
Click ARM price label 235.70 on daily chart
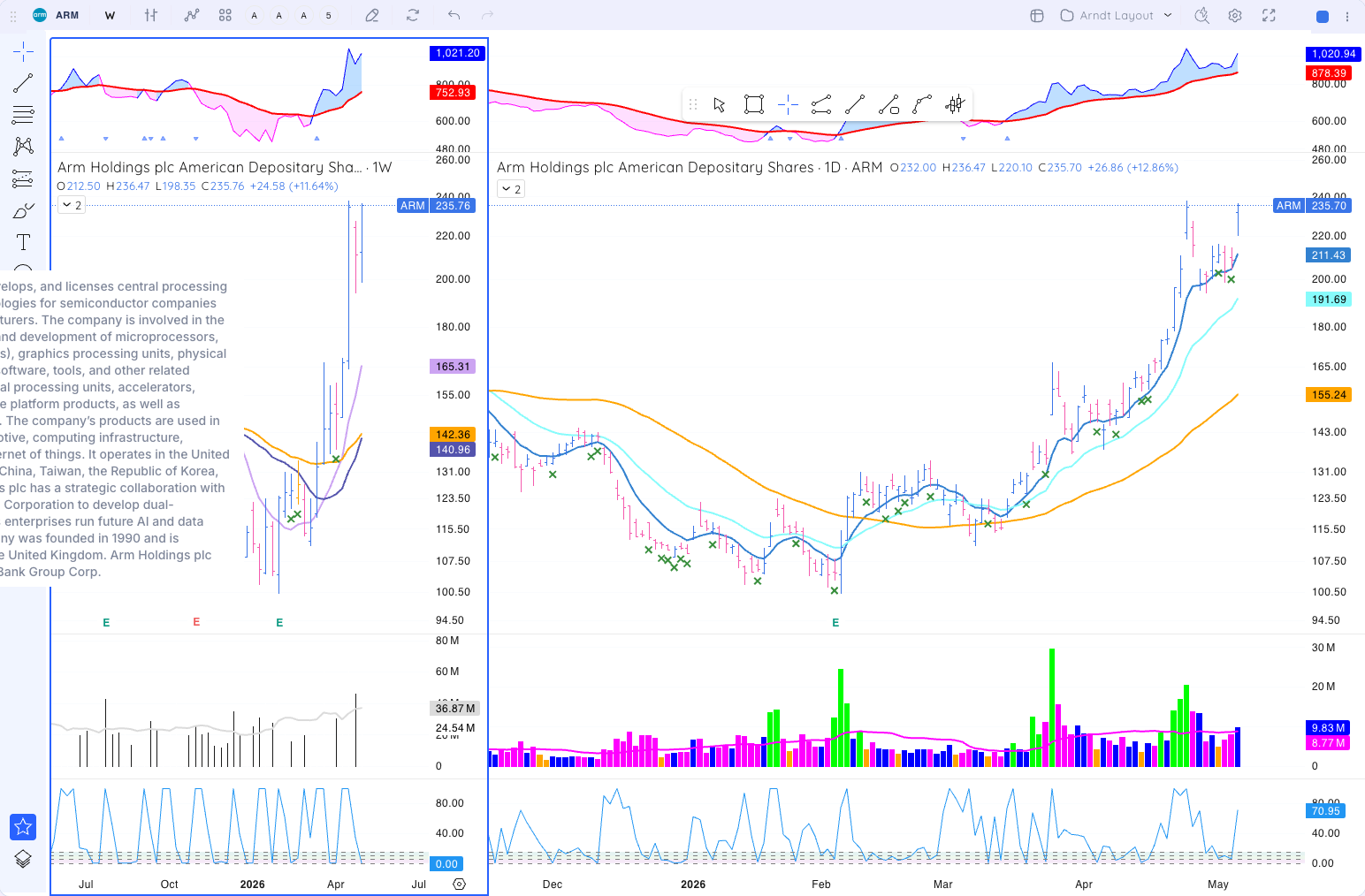tap(1312, 206)
